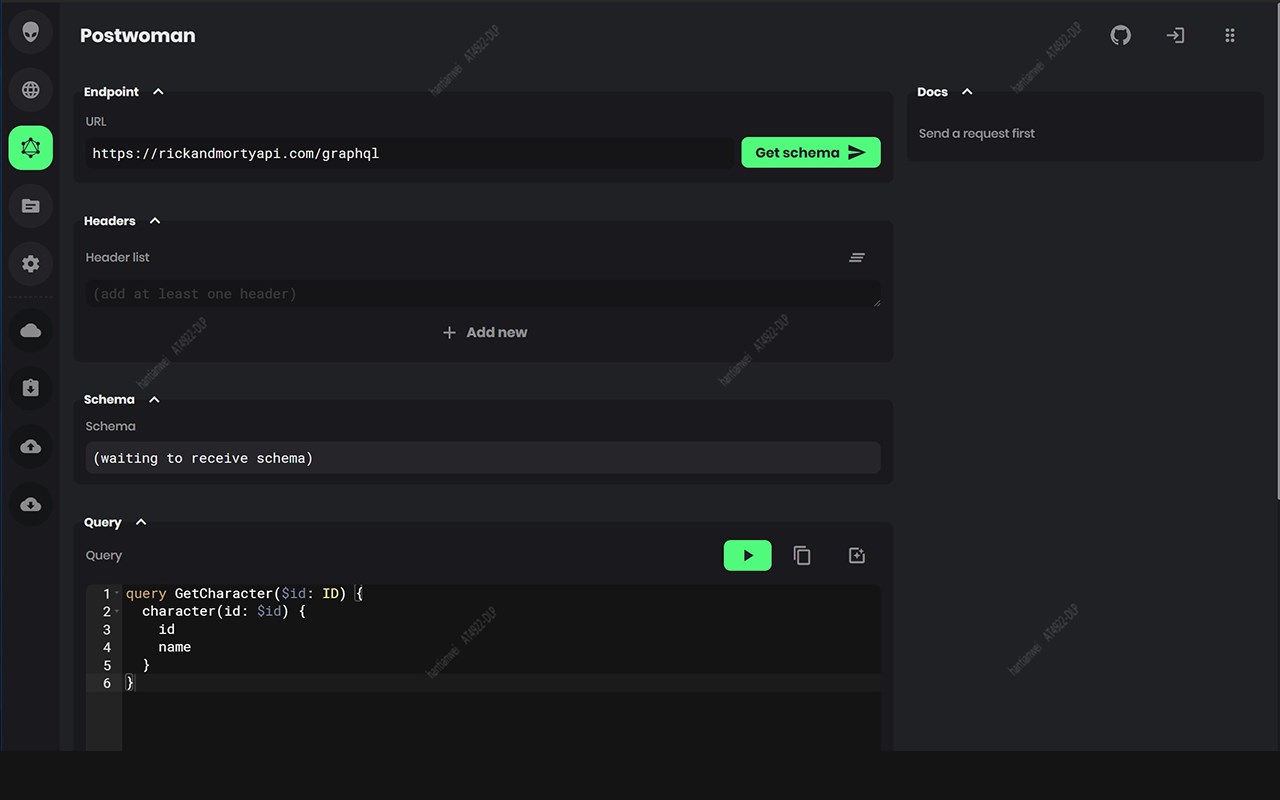Open the settings gear sidebar icon
The height and width of the screenshot is (800, 1280).
point(31,264)
